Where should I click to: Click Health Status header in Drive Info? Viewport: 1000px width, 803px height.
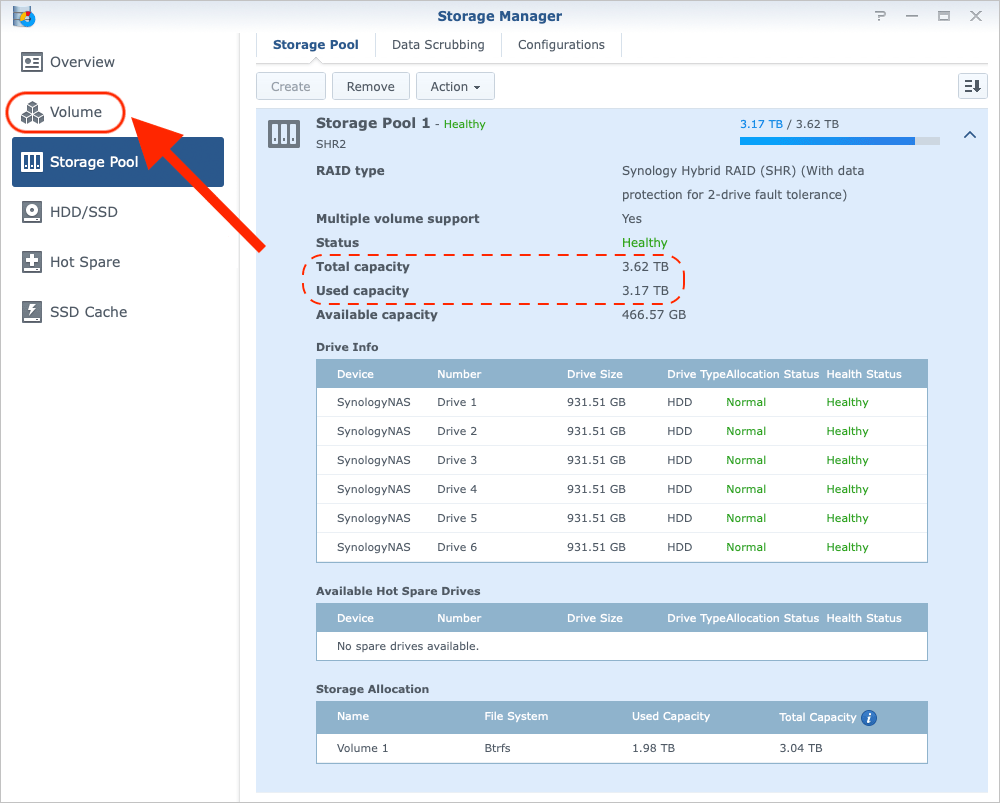(x=864, y=374)
